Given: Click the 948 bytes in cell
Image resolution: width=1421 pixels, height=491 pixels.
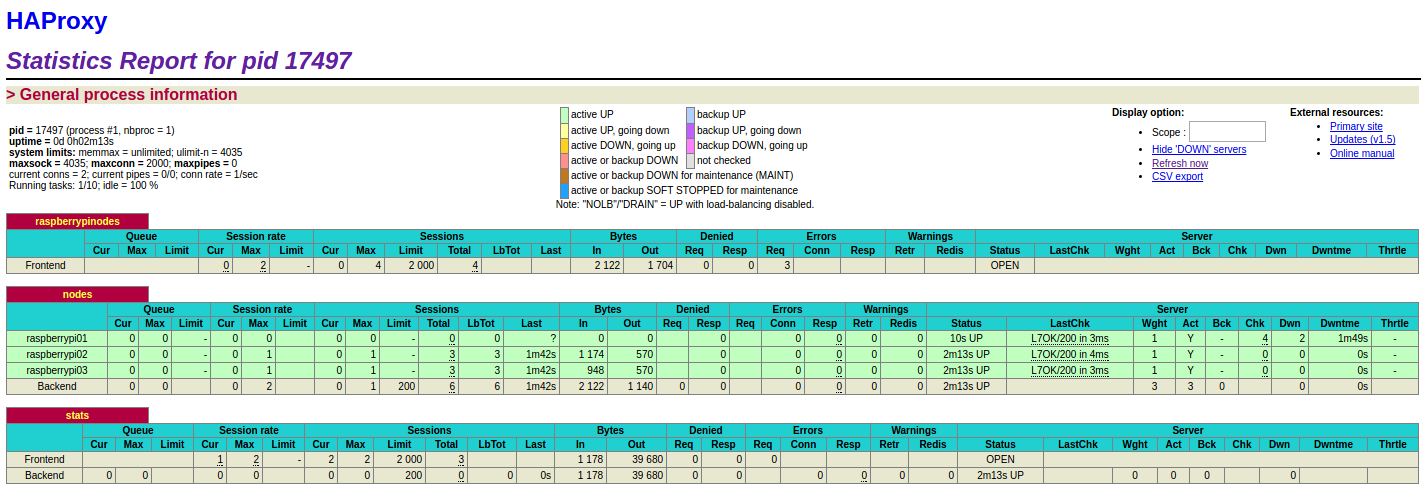Looking at the screenshot, I should point(583,370).
